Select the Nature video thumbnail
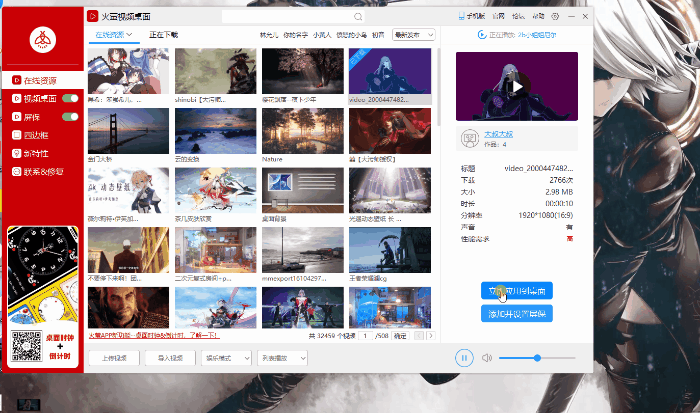The height and width of the screenshot is (413, 700). (302, 130)
